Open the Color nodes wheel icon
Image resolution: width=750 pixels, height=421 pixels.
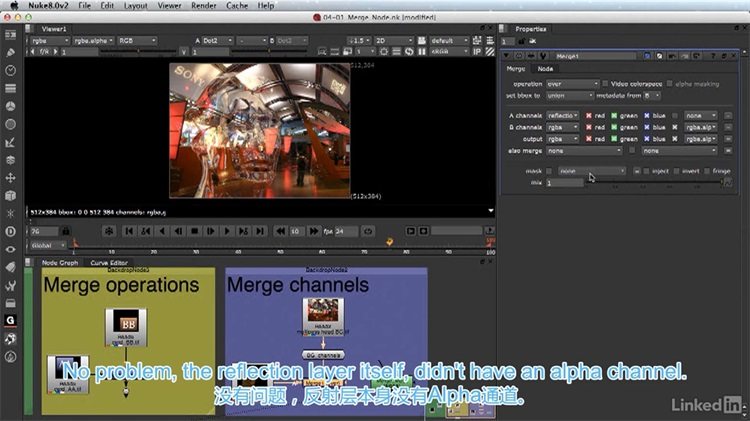pos(10,106)
